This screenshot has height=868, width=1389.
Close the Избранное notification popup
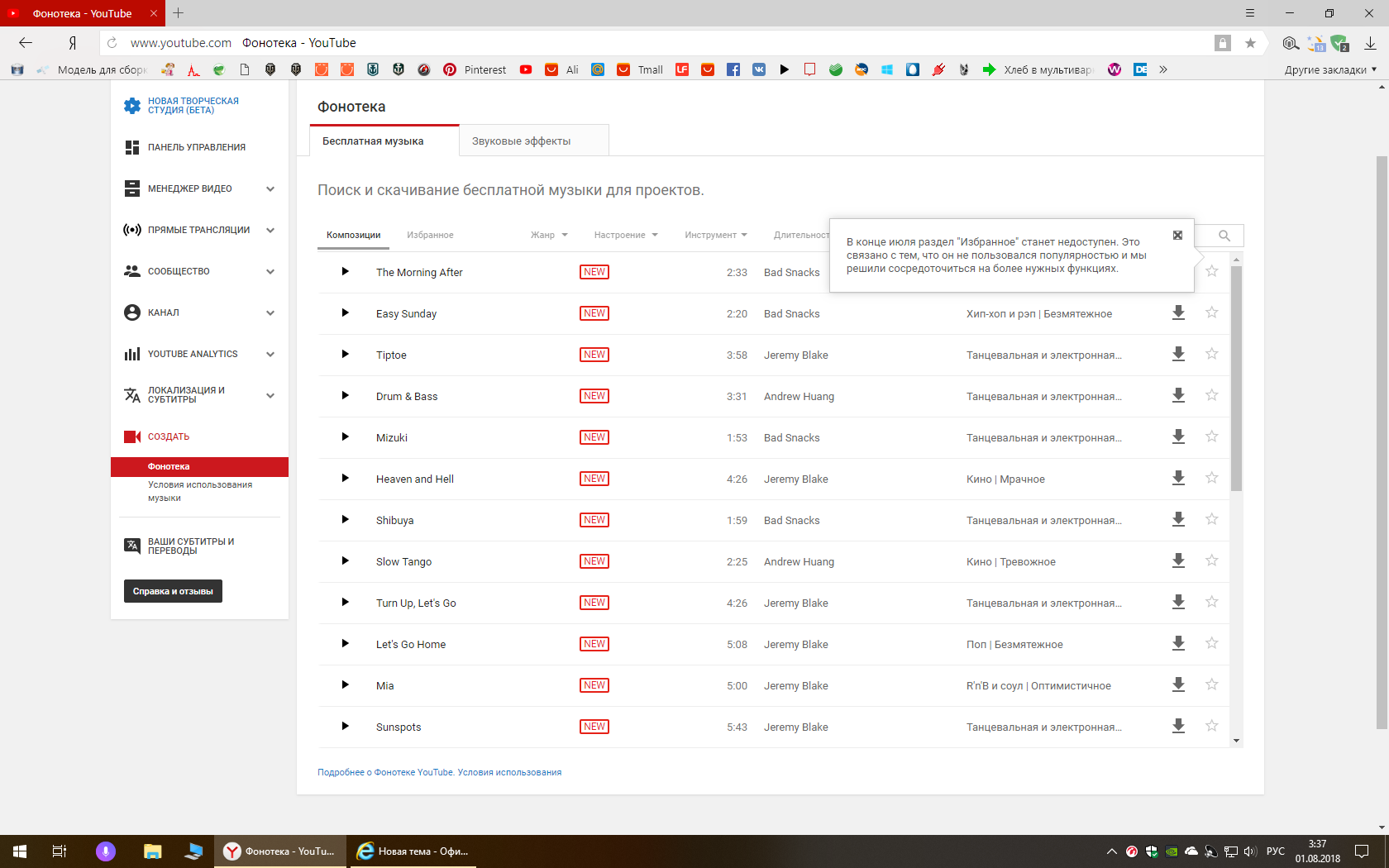(1177, 236)
